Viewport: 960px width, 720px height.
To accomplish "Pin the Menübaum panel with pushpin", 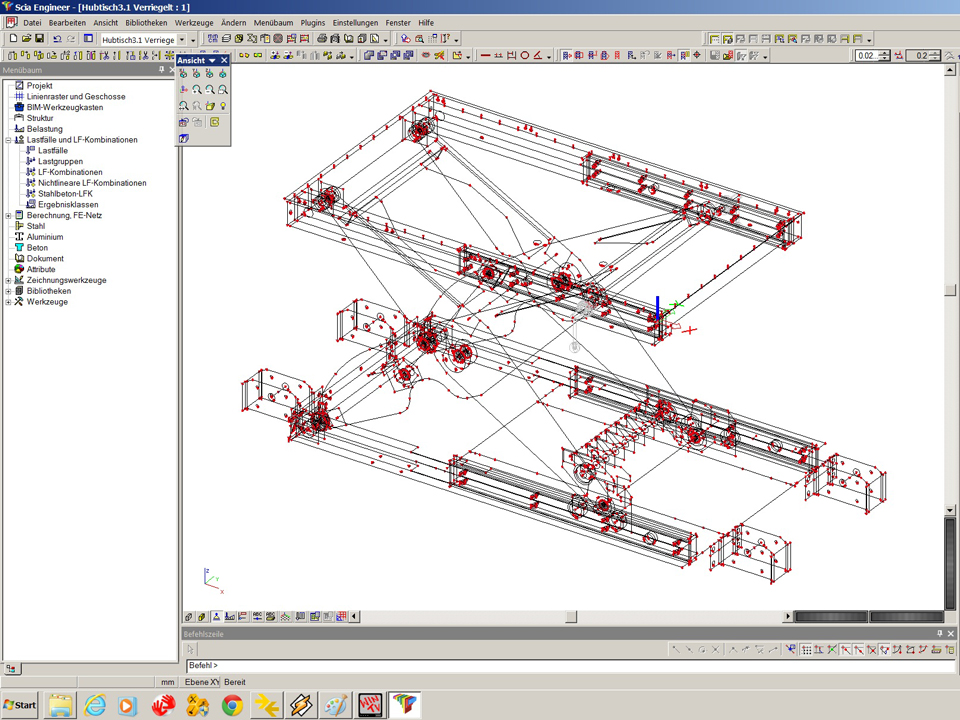I will 161,71.
